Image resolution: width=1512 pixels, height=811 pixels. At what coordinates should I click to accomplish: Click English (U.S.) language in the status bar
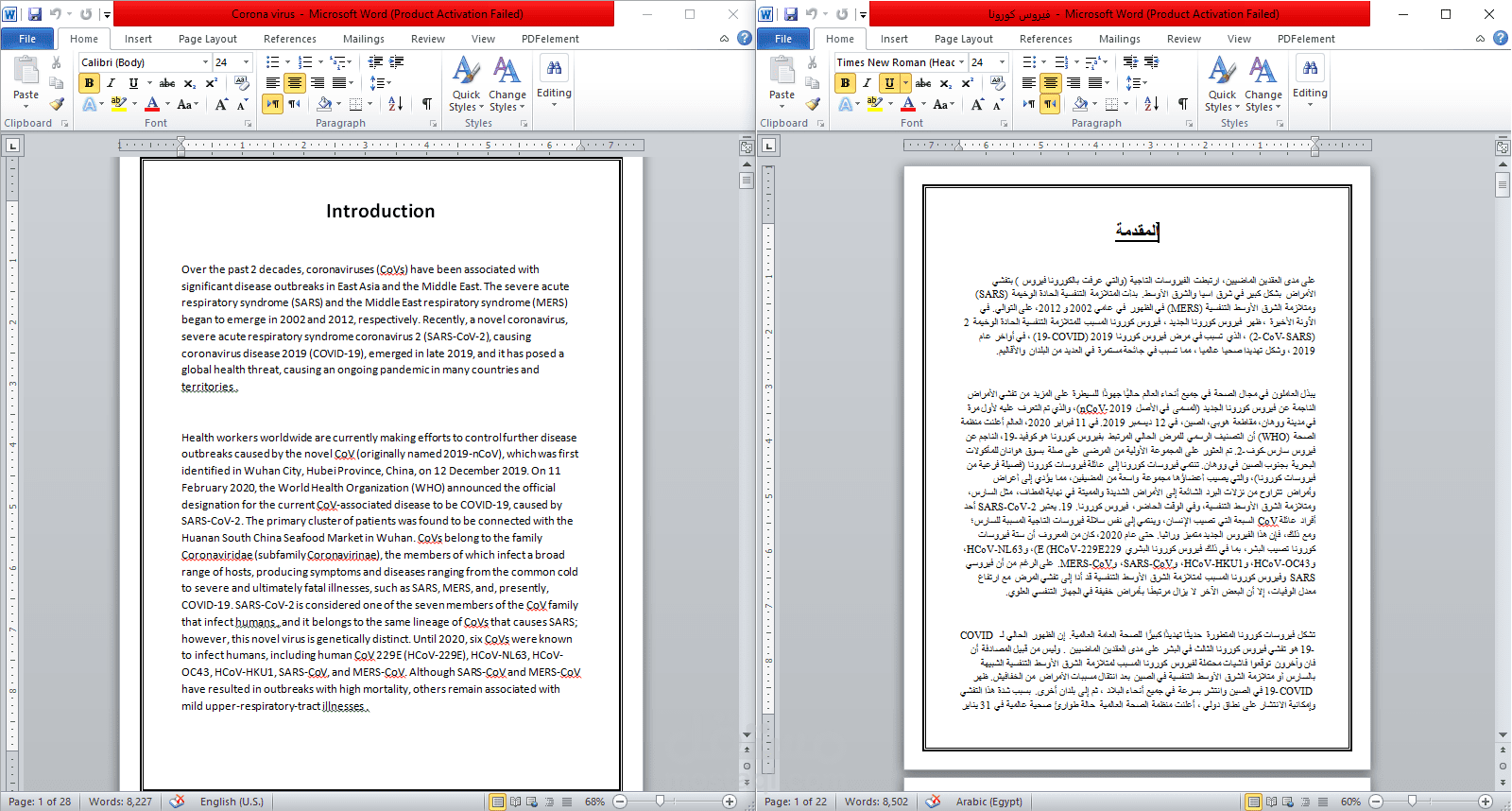(232, 802)
